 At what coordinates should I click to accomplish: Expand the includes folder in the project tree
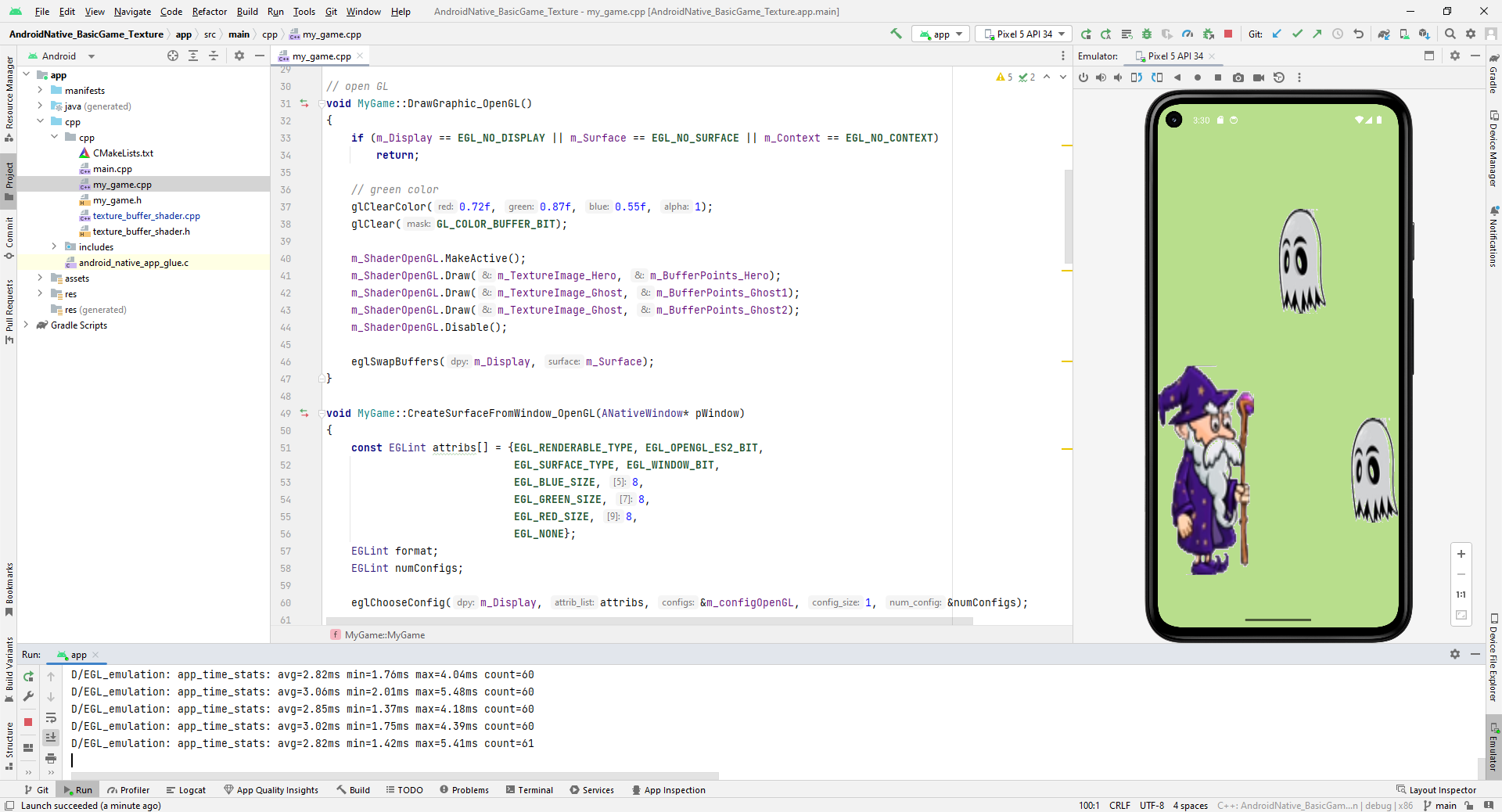54,246
